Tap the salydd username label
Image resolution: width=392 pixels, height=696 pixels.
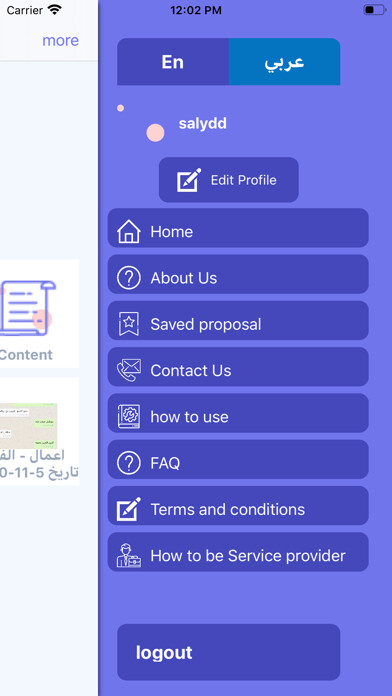[x=202, y=123]
